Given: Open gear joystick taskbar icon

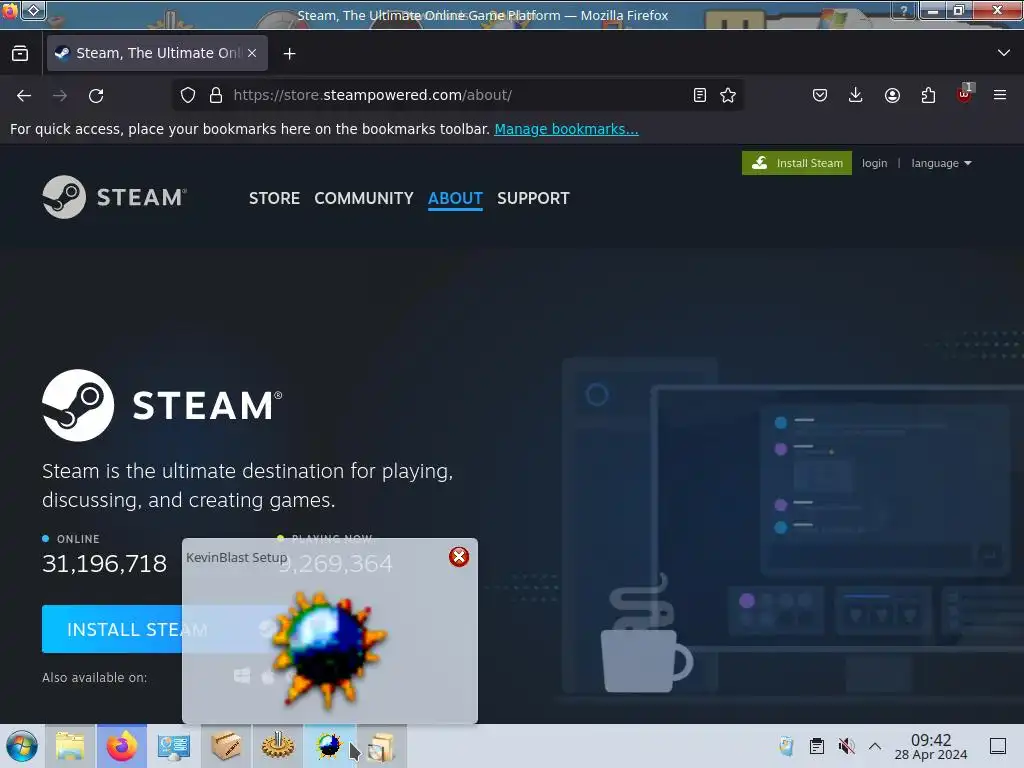Looking at the screenshot, I should pos(278,746).
